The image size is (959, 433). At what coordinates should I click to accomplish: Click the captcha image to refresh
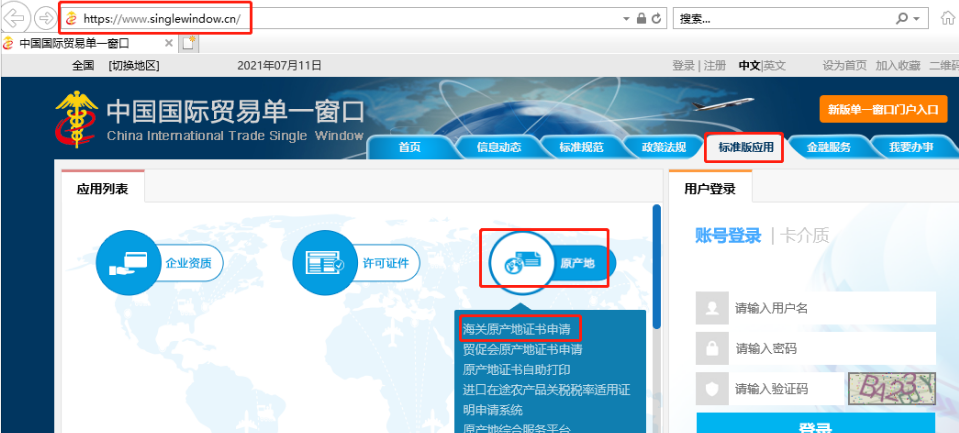(892, 389)
